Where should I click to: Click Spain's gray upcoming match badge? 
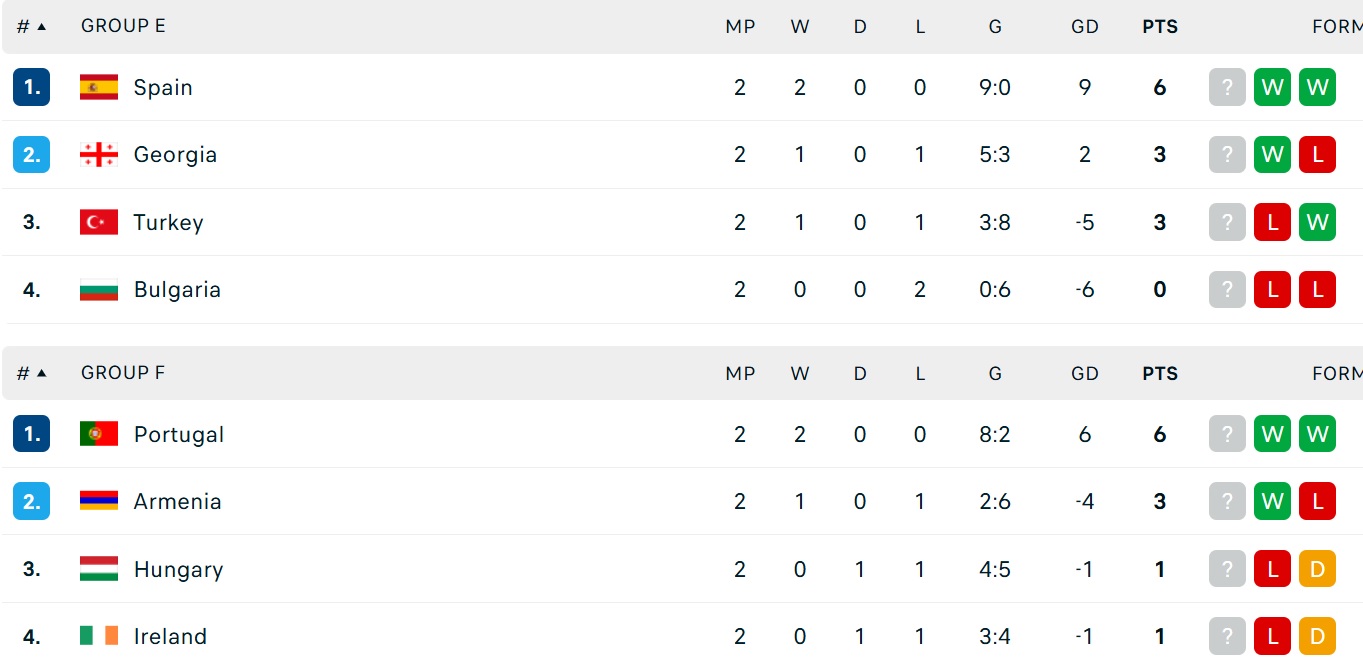click(1227, 87)
